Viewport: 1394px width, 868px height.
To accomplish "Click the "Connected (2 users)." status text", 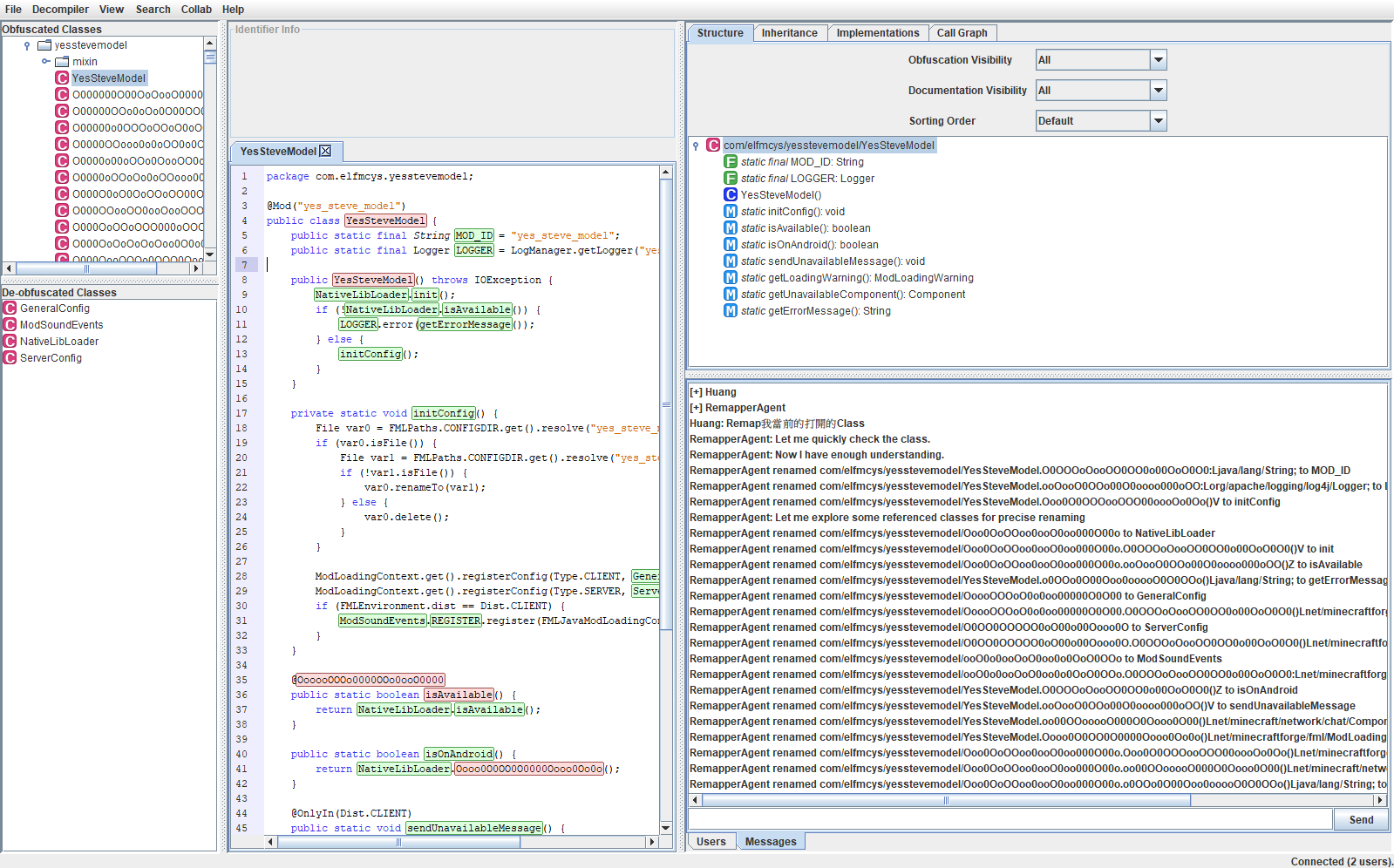I will pos(1341,861).
